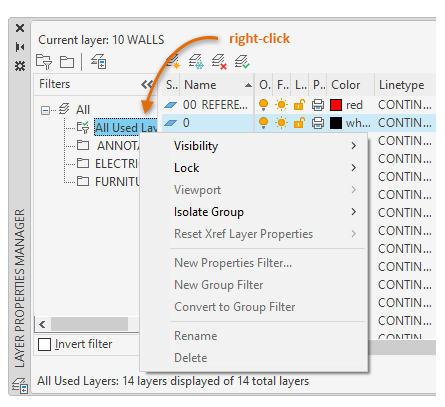Click the New Group Filter folder icon
The width and height of the screenshot is (445, 407).
(67, 62)
